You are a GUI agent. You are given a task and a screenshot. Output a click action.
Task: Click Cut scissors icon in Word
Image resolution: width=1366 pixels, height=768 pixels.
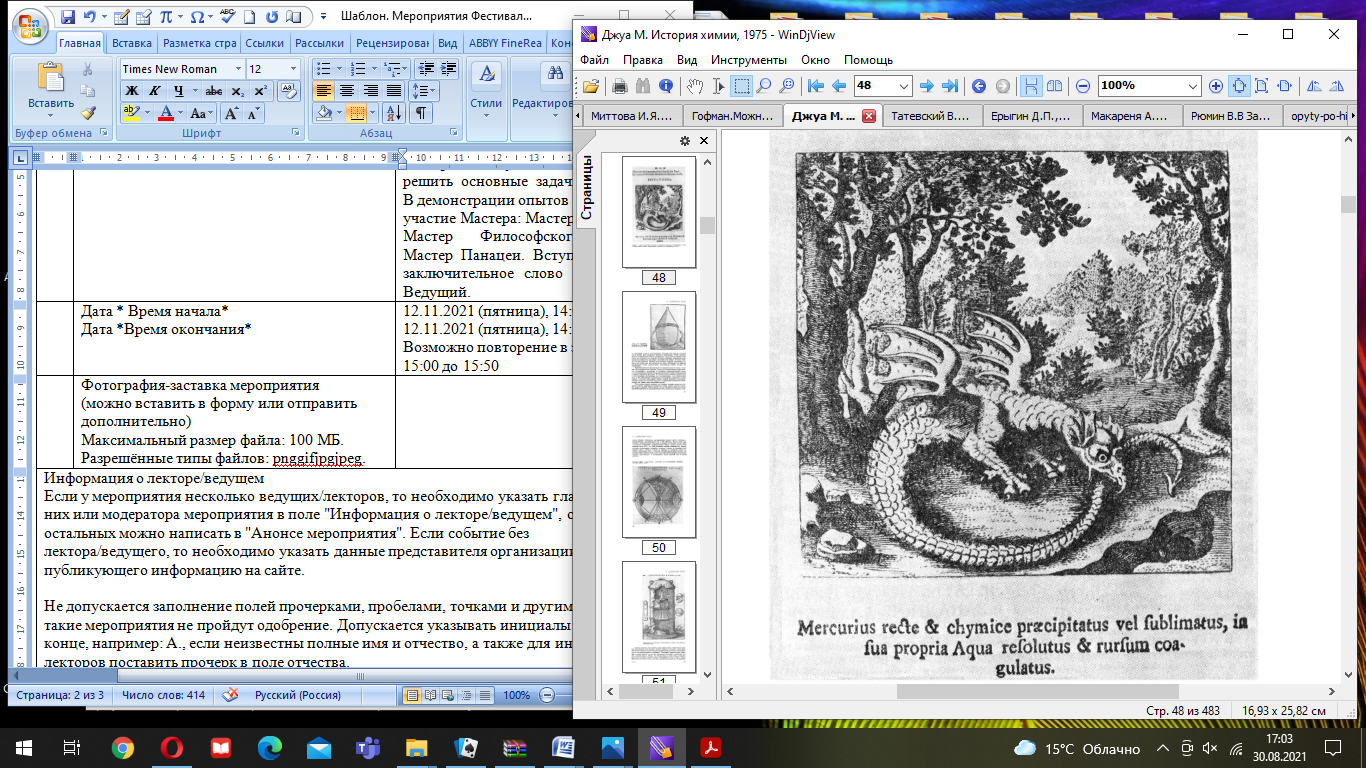(x=87, y=69)
